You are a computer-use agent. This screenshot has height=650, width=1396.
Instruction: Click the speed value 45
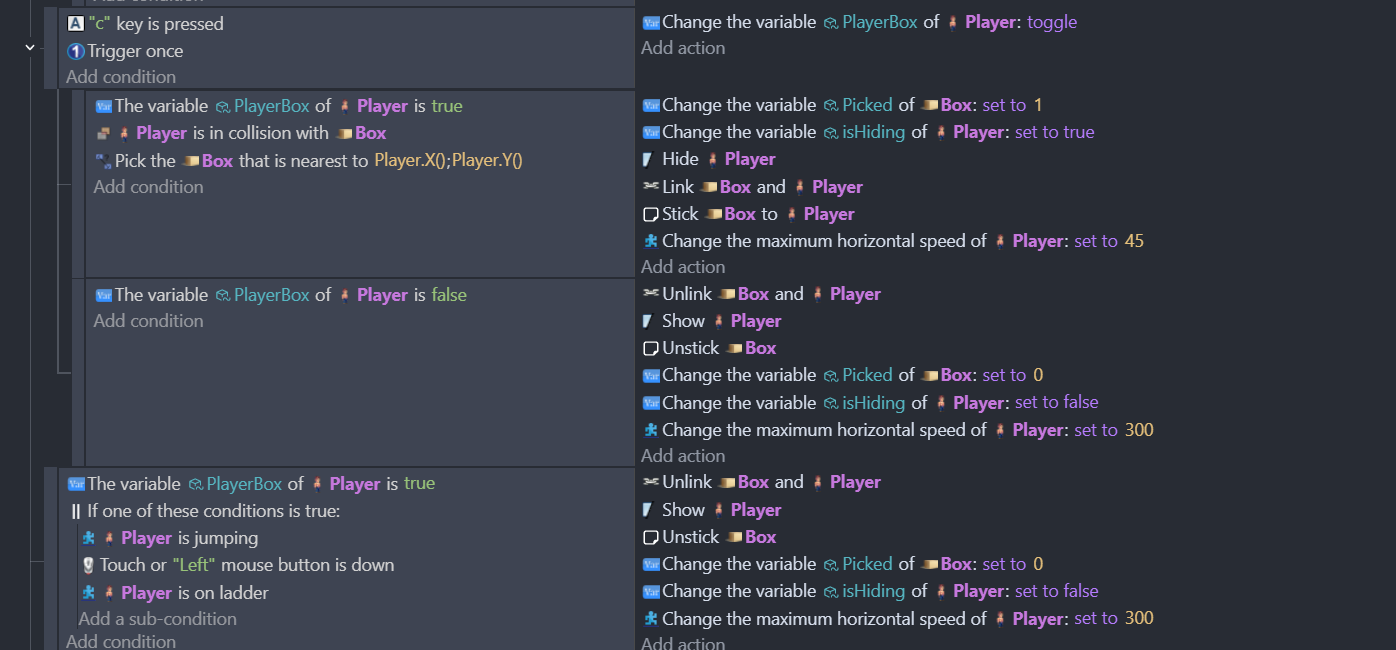[1133, 241]
